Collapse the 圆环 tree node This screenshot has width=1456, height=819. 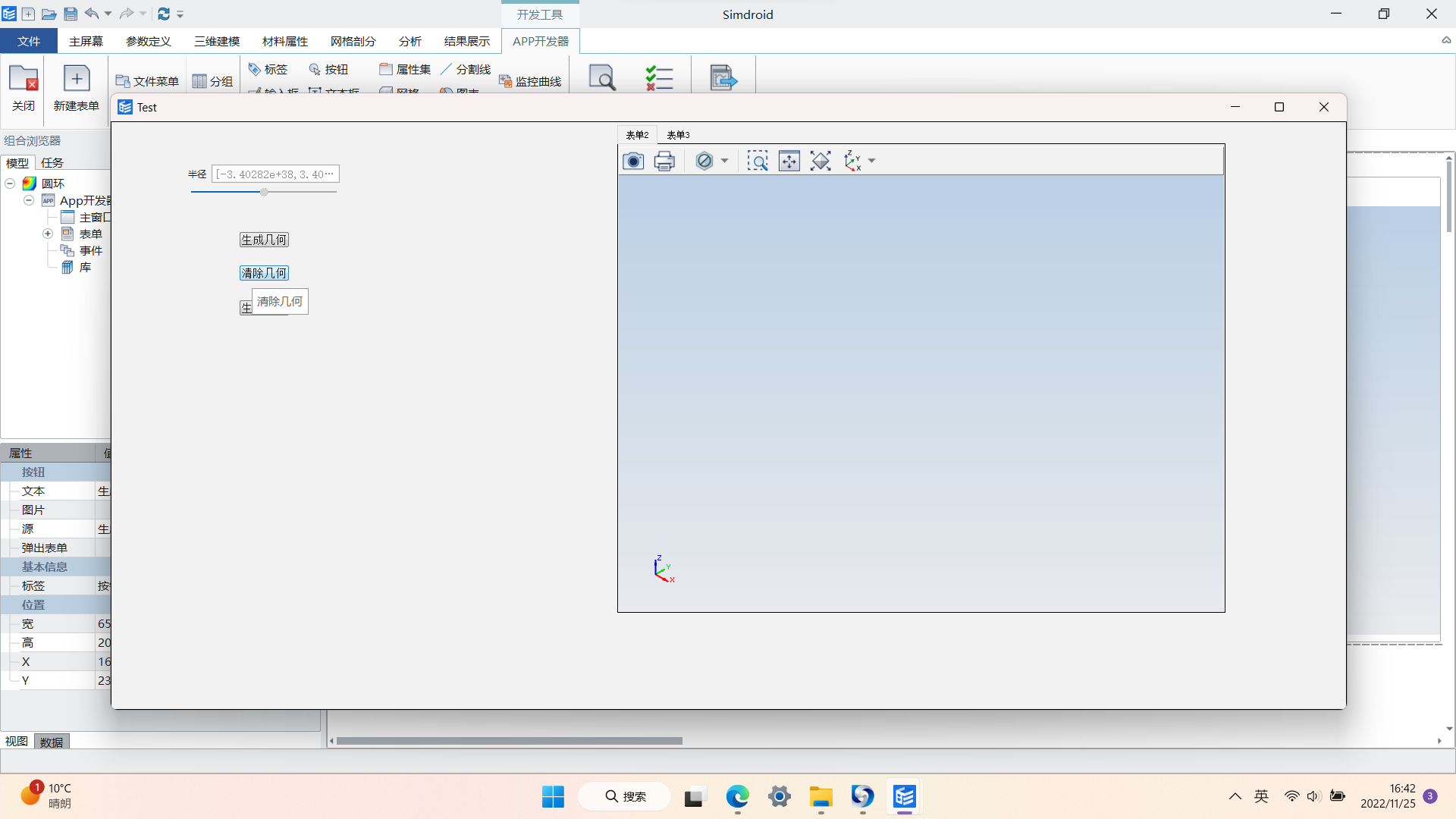10,184
